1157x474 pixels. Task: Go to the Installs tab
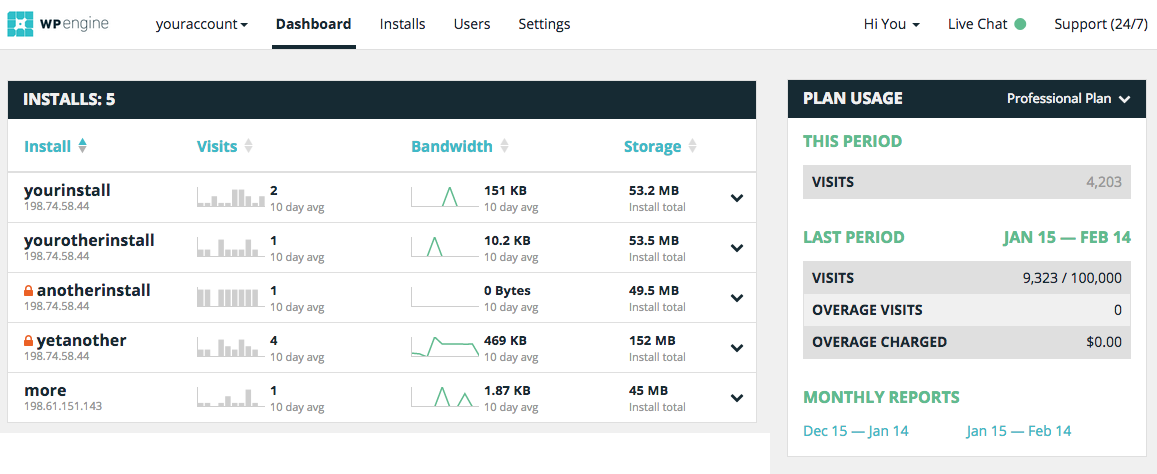click(x=402, y=24)
